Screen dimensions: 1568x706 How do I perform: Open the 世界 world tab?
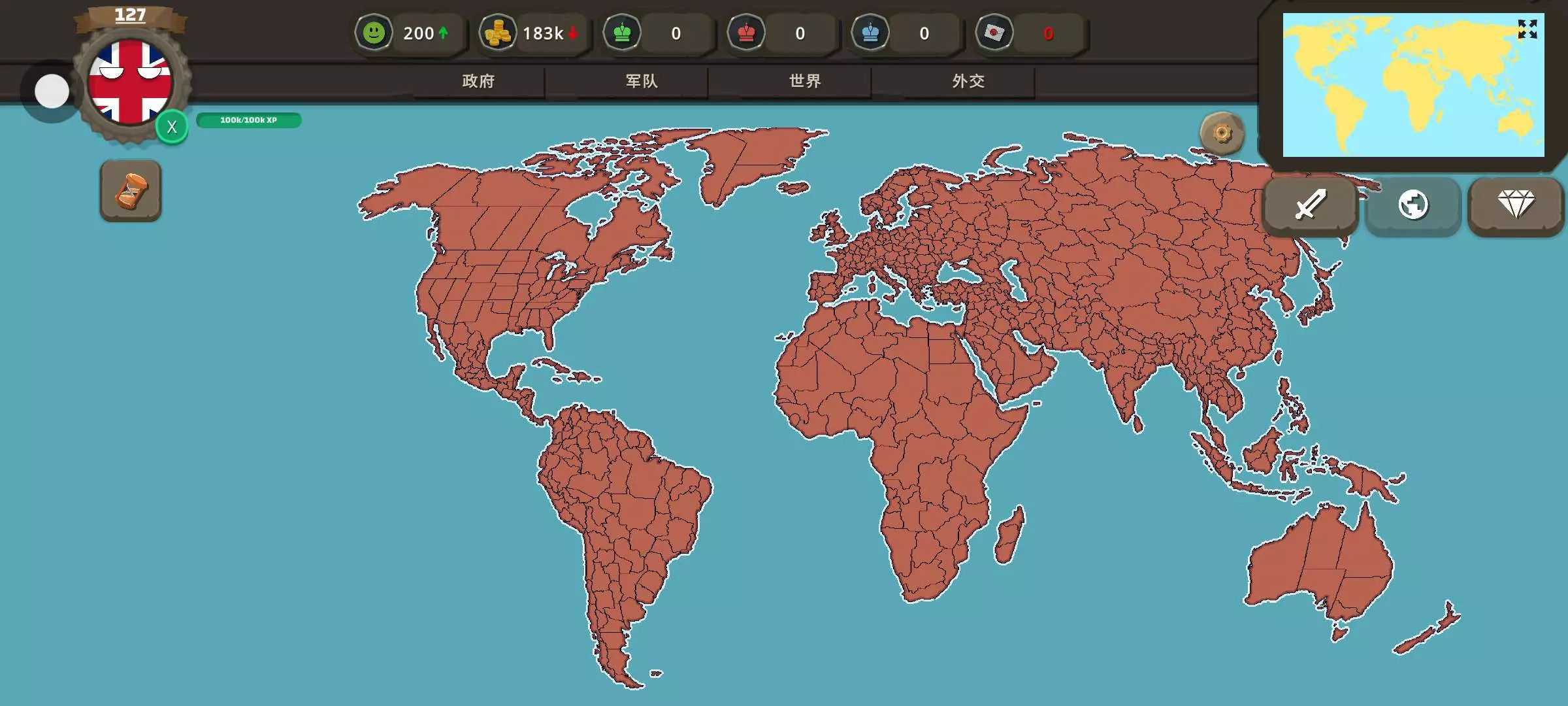(805, 81)
